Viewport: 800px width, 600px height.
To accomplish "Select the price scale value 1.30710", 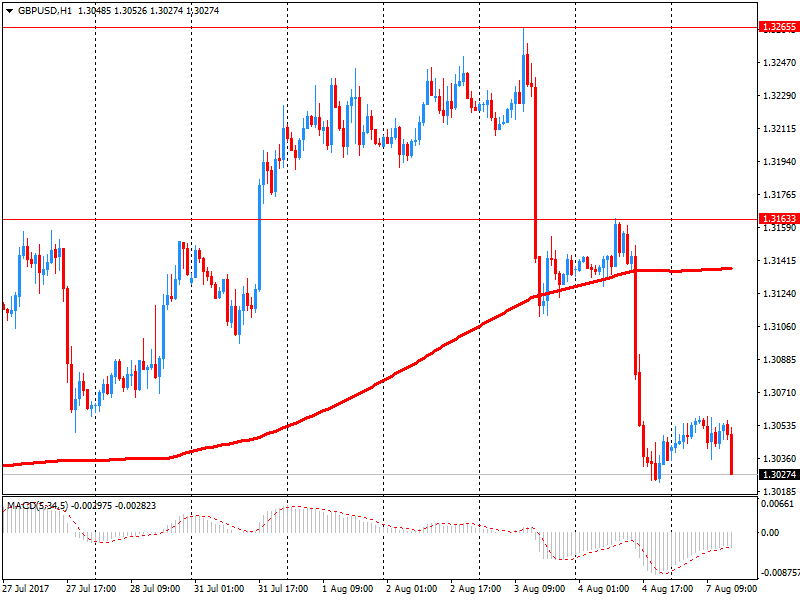I will [779, 393].
